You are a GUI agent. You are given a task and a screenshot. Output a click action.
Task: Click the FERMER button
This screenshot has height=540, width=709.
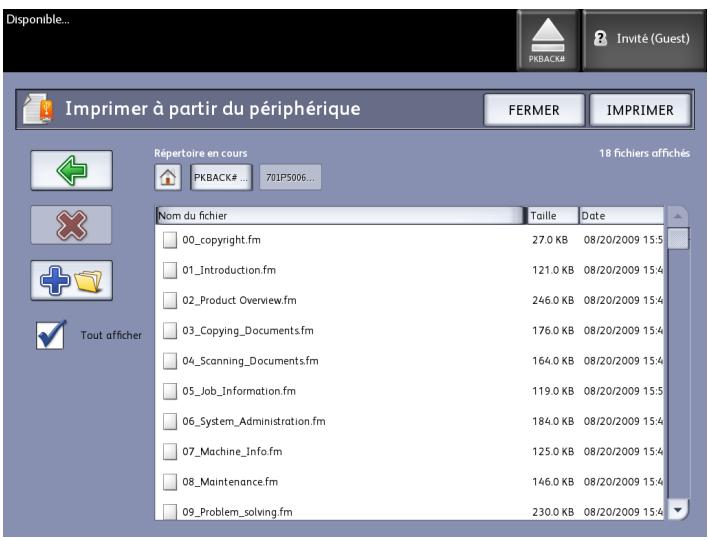pyautogui.click(x=534, y=110)
